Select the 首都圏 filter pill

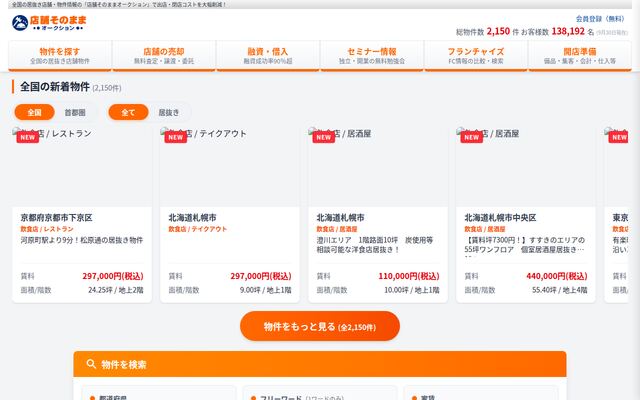(x=75, y=112)
